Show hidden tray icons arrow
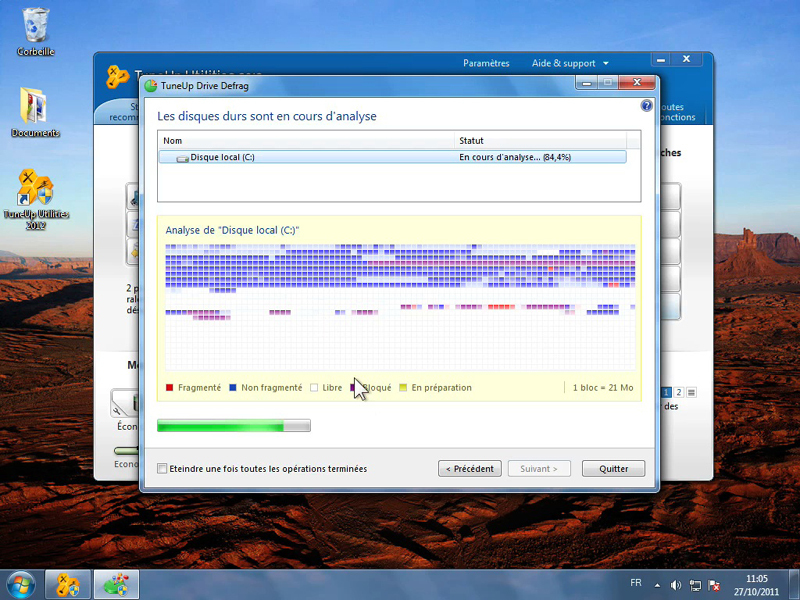The height and width of the screenshot is (600, 800). [657, 585]
